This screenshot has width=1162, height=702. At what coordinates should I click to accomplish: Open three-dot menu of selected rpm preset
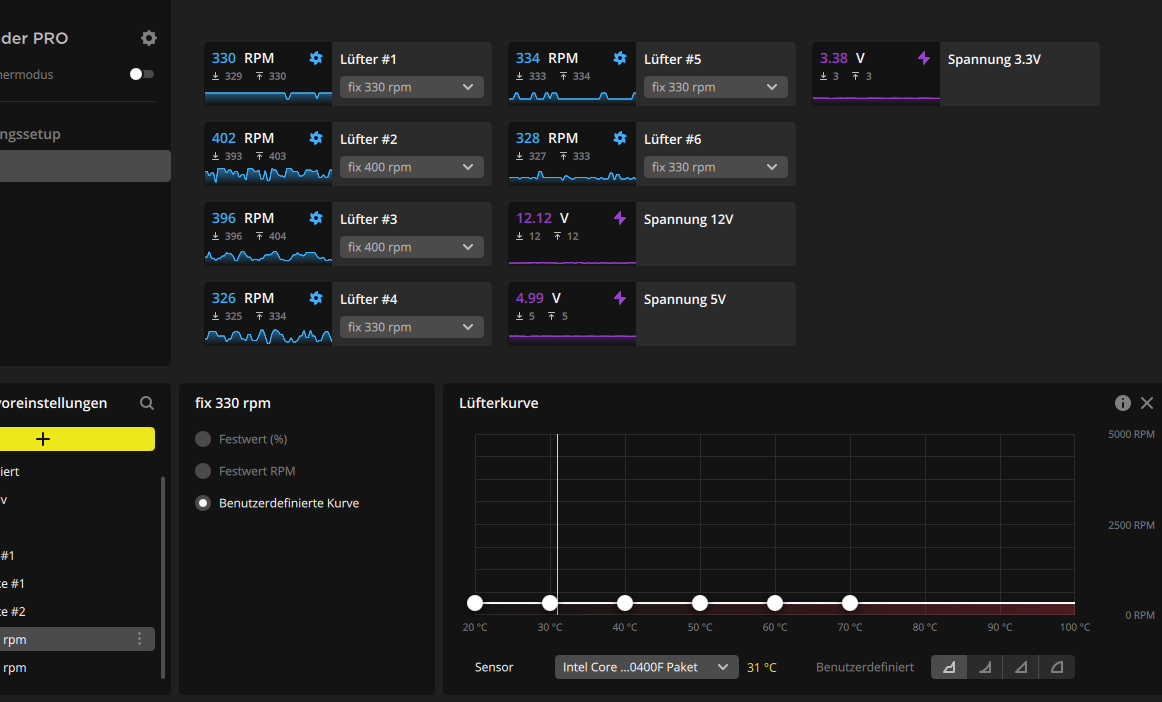(139, 639)
